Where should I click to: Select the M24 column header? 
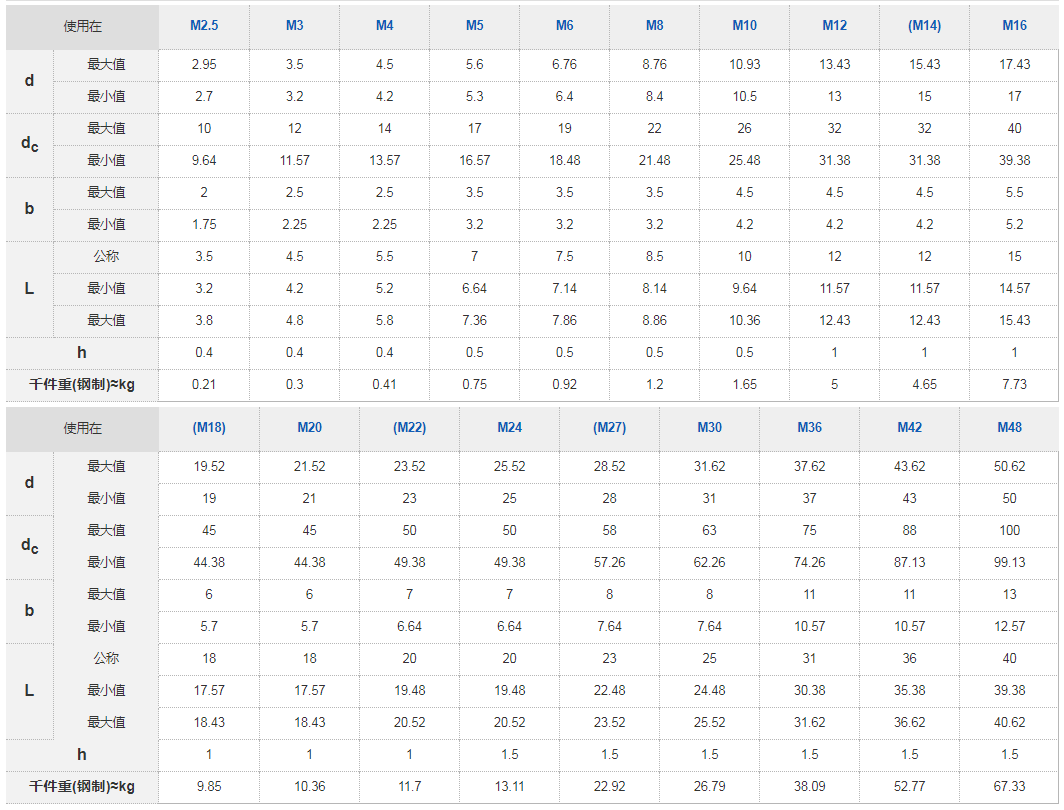point(510,427)
